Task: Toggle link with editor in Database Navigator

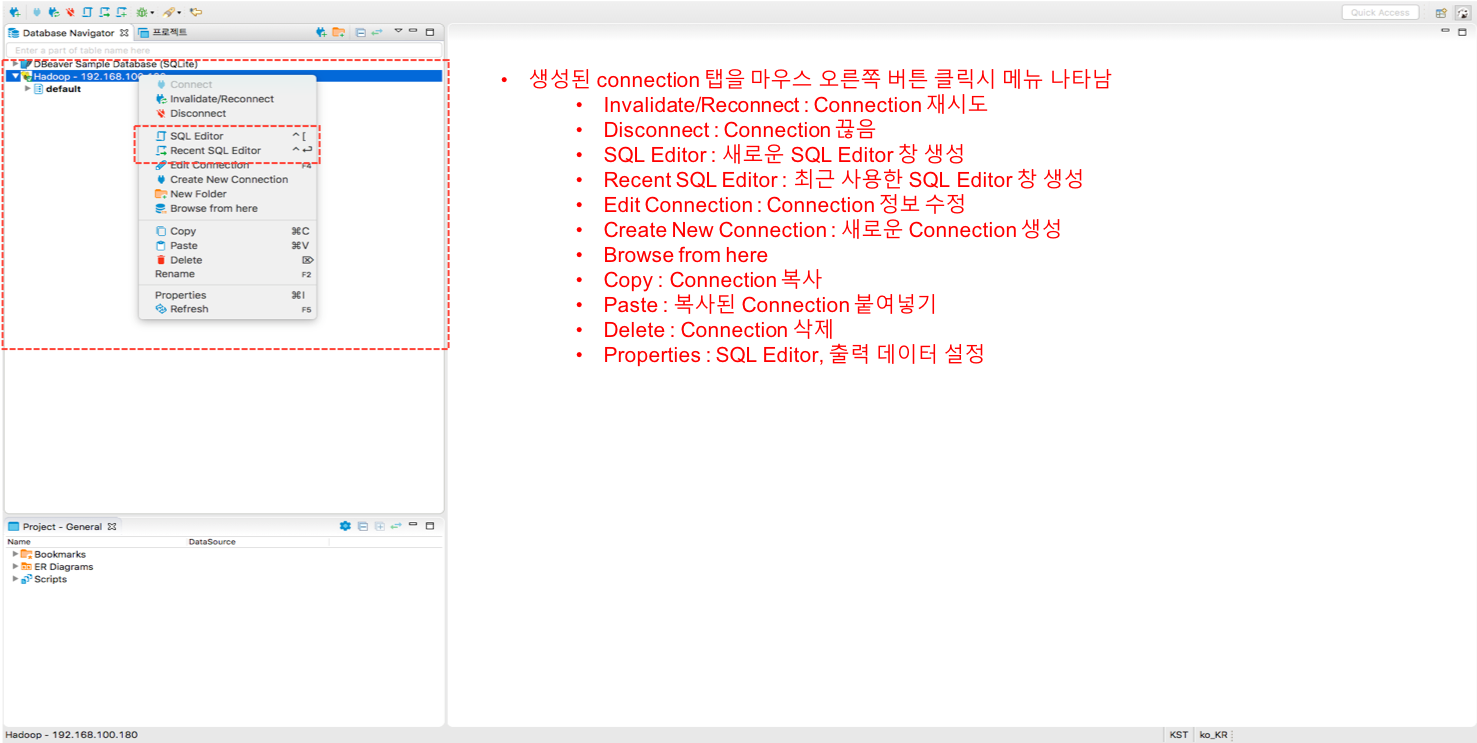Action: coord(377,32)
